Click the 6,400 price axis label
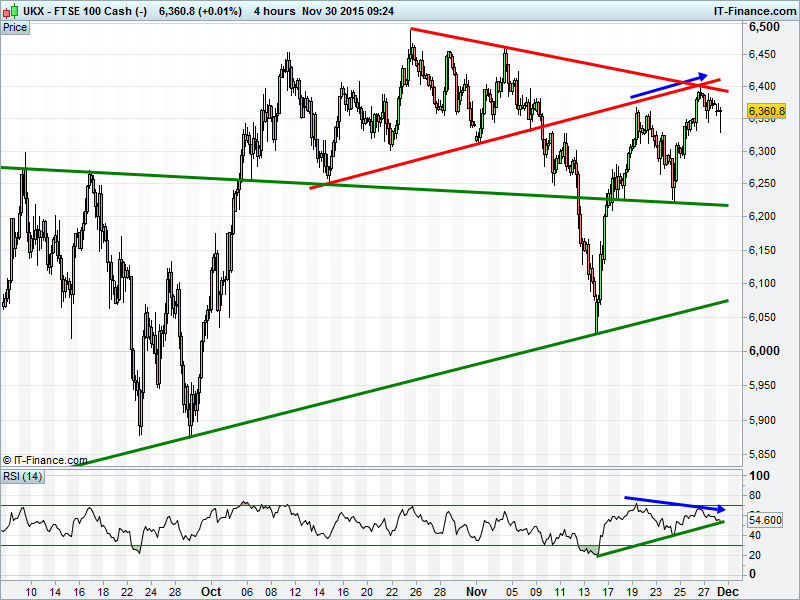The image size is (800, 600). pos(762,86)
